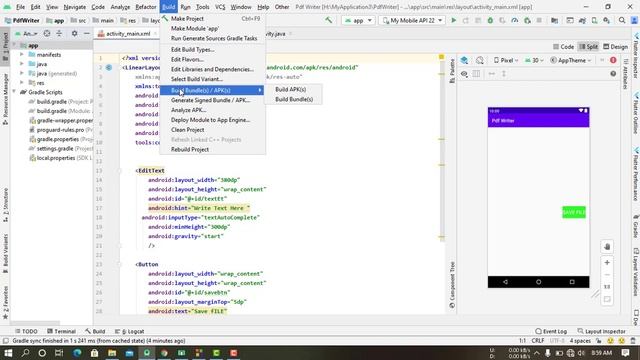The image size is (640, 360).
Task: Collapse the Gradle Scripts node
Action: (14, 92)
